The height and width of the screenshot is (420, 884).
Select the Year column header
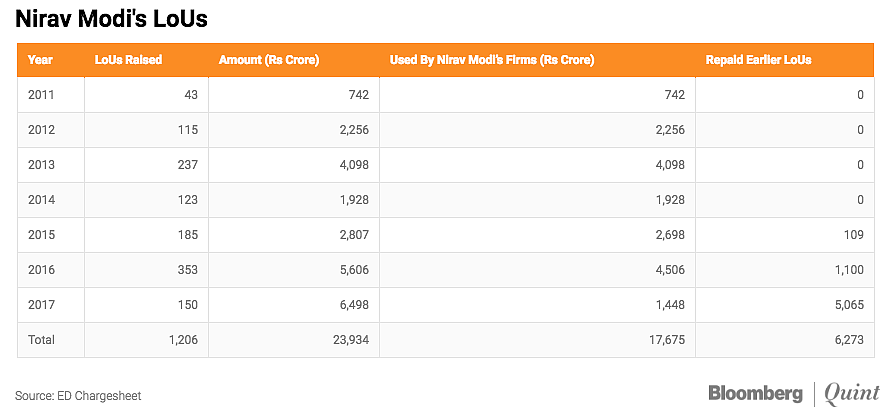pyautogui.click(x=40, y=59)
